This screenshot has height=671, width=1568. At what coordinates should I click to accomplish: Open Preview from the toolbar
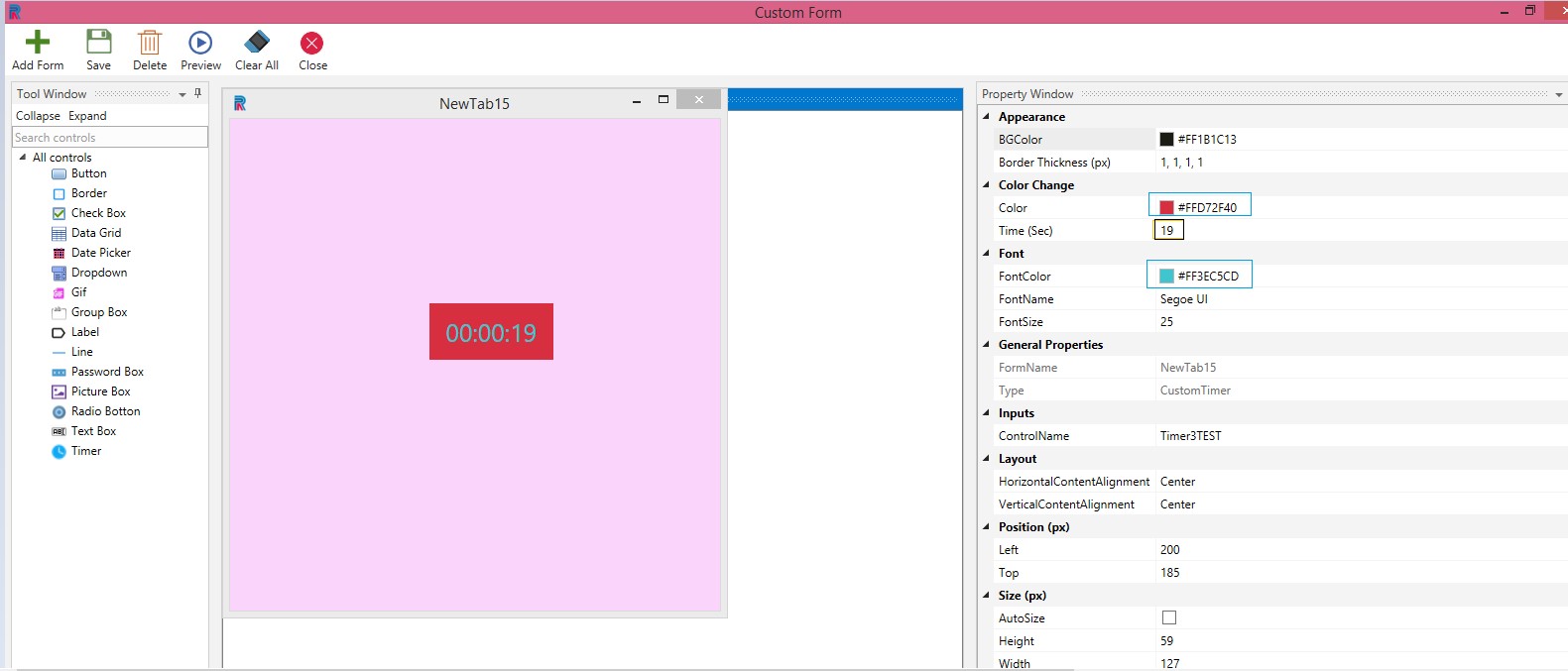200,43
